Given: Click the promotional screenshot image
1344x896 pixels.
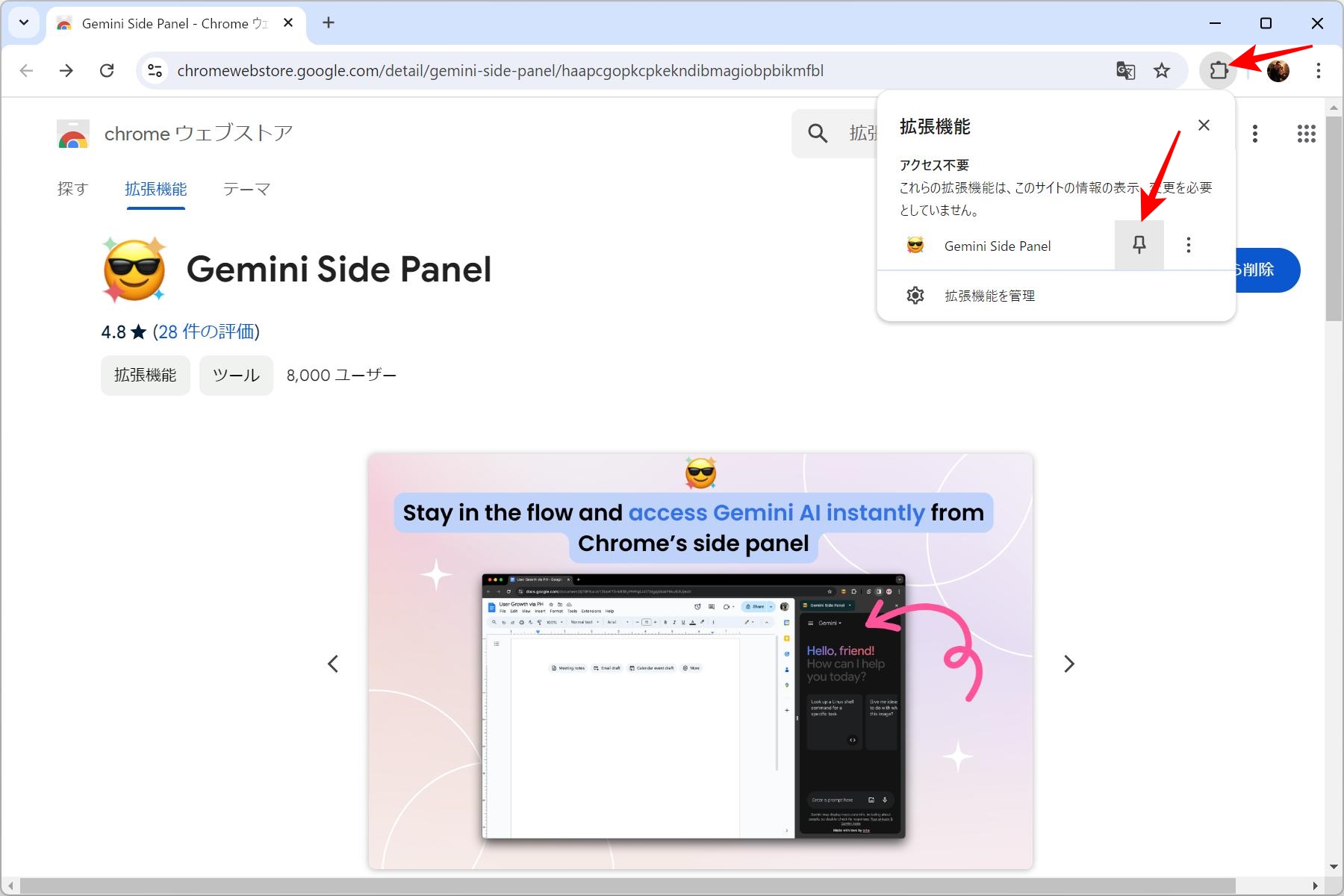Looking at the screenshot, I should [700, 661].
